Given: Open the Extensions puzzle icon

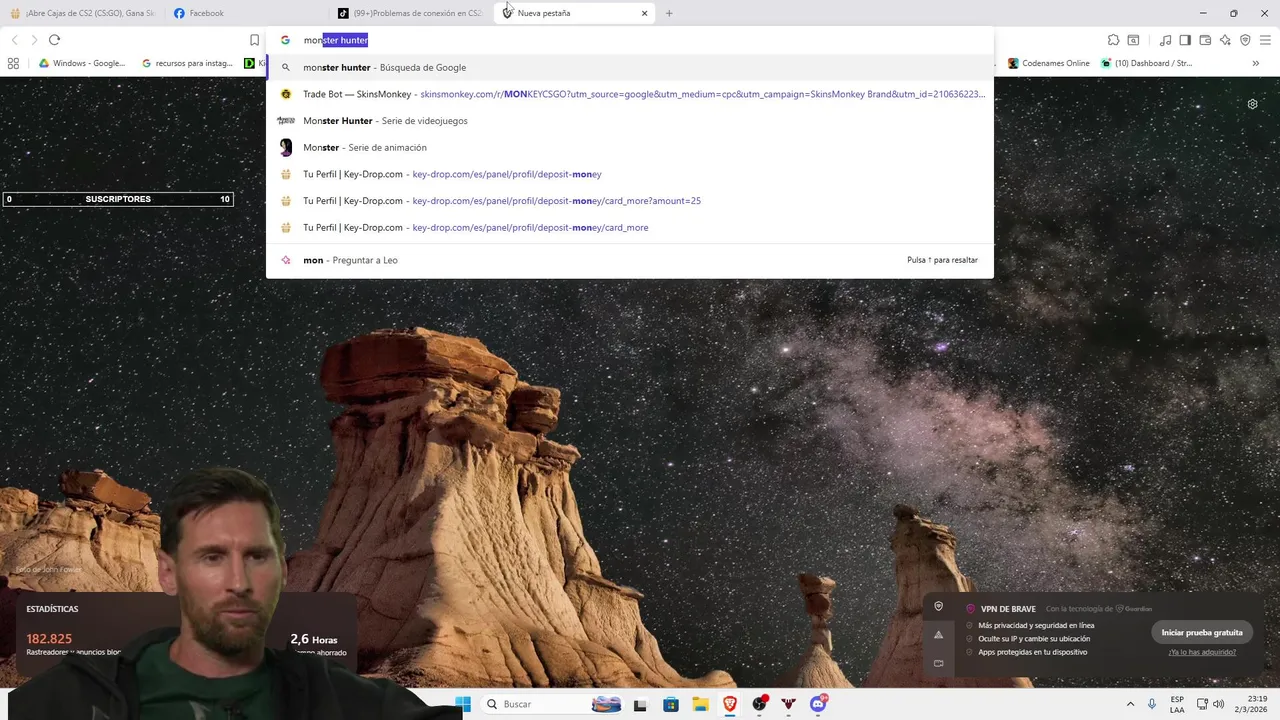Looking at the screenshot, I should click(1113, 40).
